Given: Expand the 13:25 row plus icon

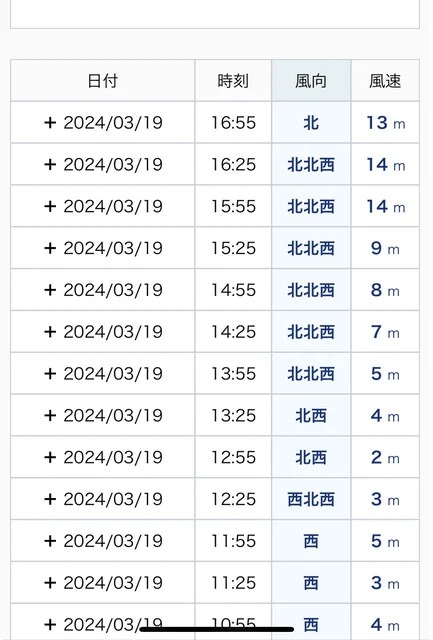Looking at the screenshot, I should click(50, 416).
